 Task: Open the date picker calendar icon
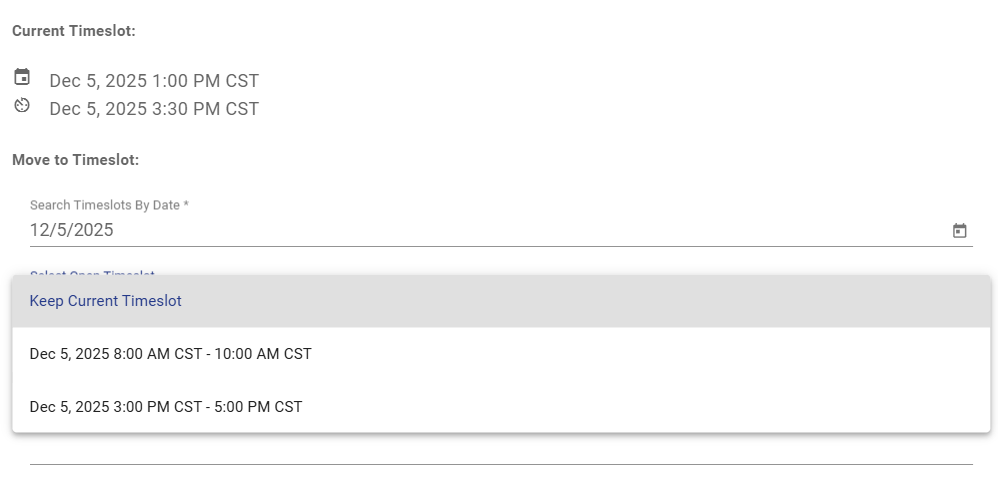point(959,231)
